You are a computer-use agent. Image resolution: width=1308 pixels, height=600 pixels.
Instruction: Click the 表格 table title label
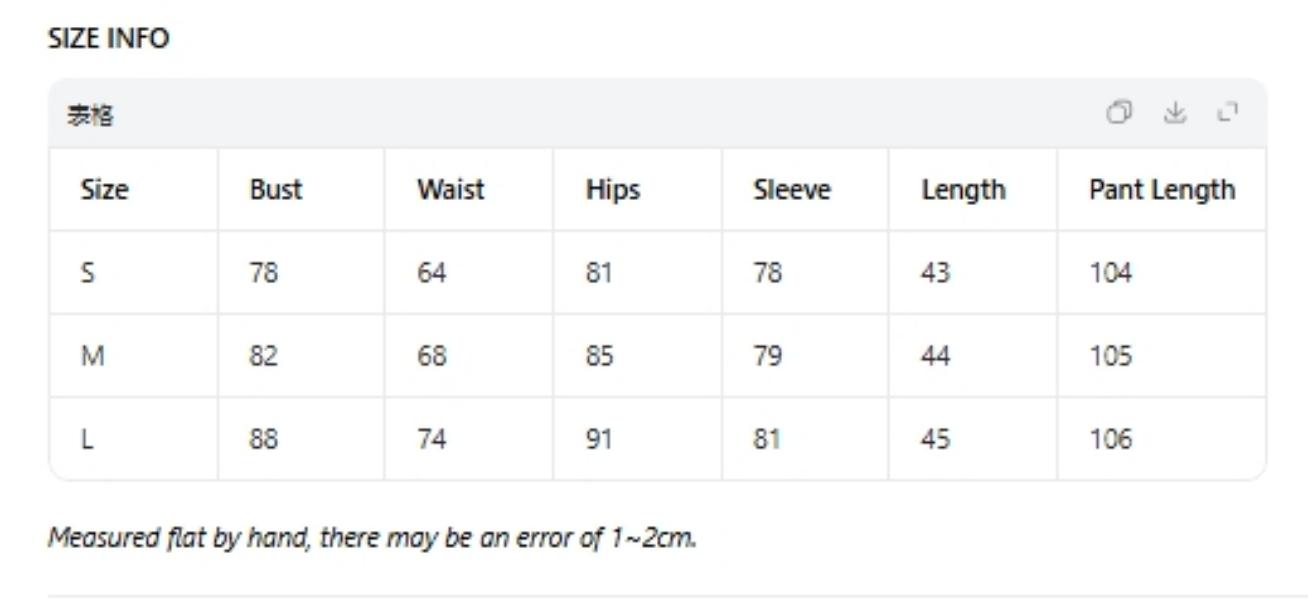(x=90, y=116)
